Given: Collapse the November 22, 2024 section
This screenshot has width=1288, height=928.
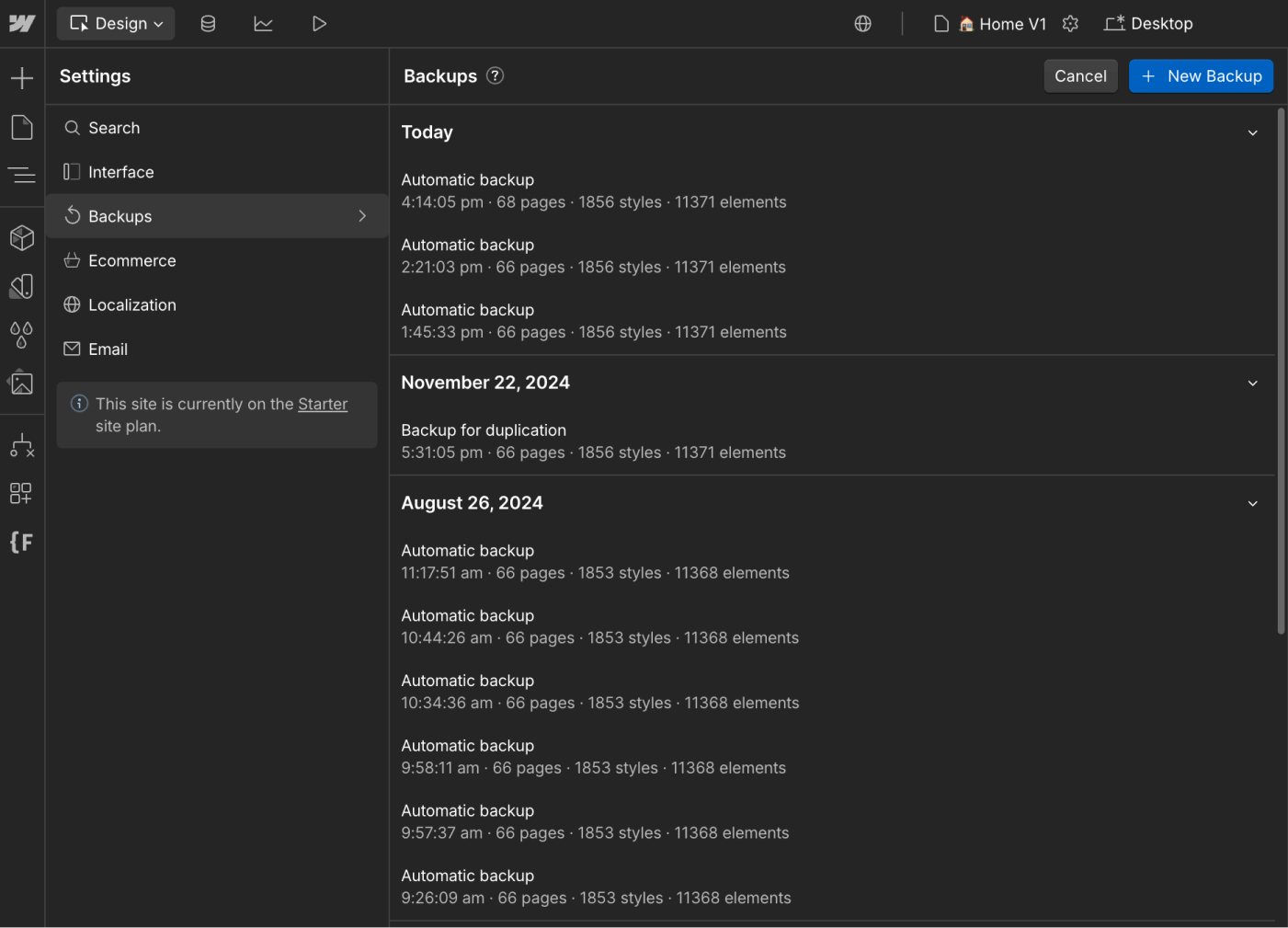Looking at the screenshot, I should (x=1252, y=383).
